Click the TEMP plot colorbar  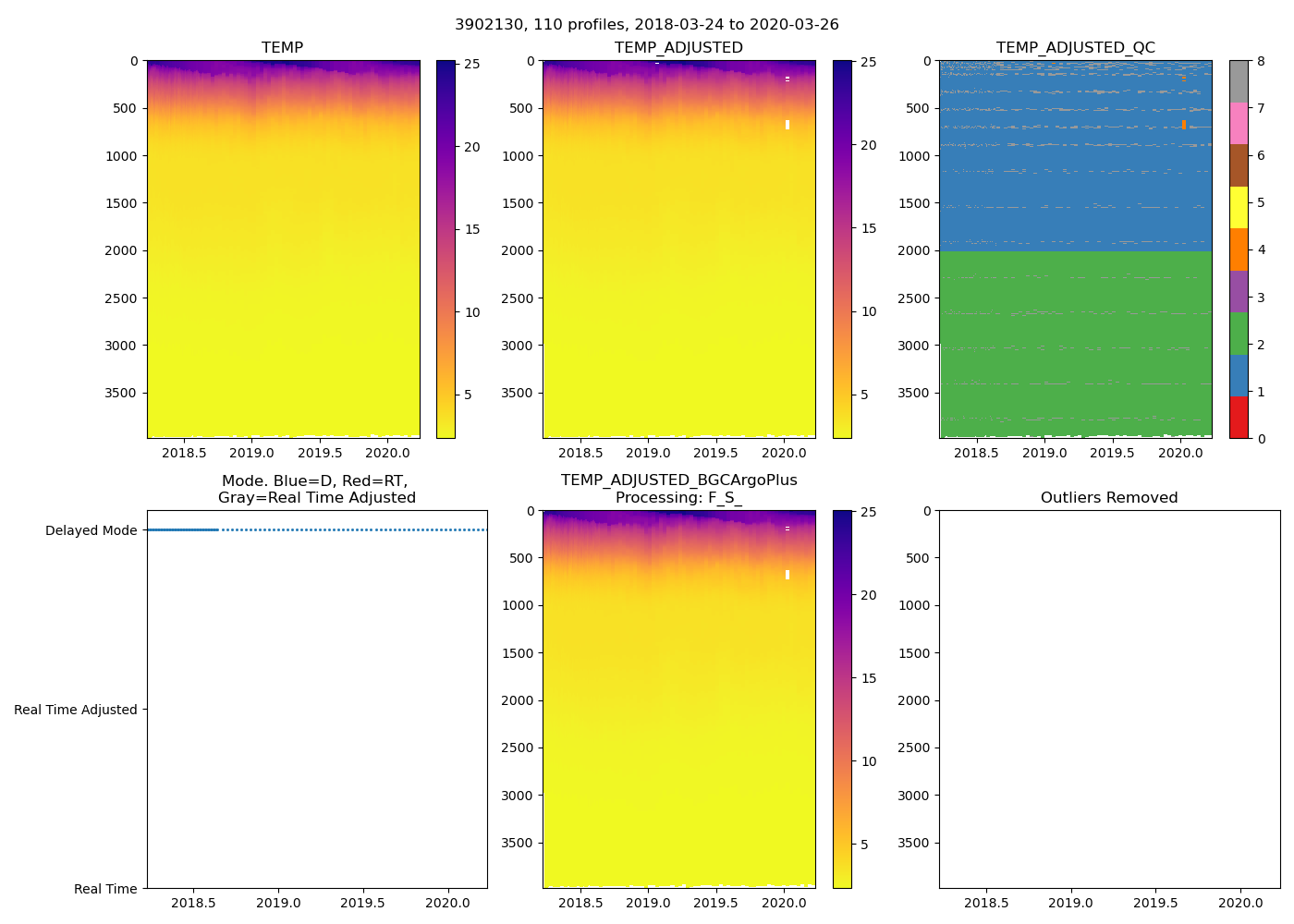click(x=446, y=249)
